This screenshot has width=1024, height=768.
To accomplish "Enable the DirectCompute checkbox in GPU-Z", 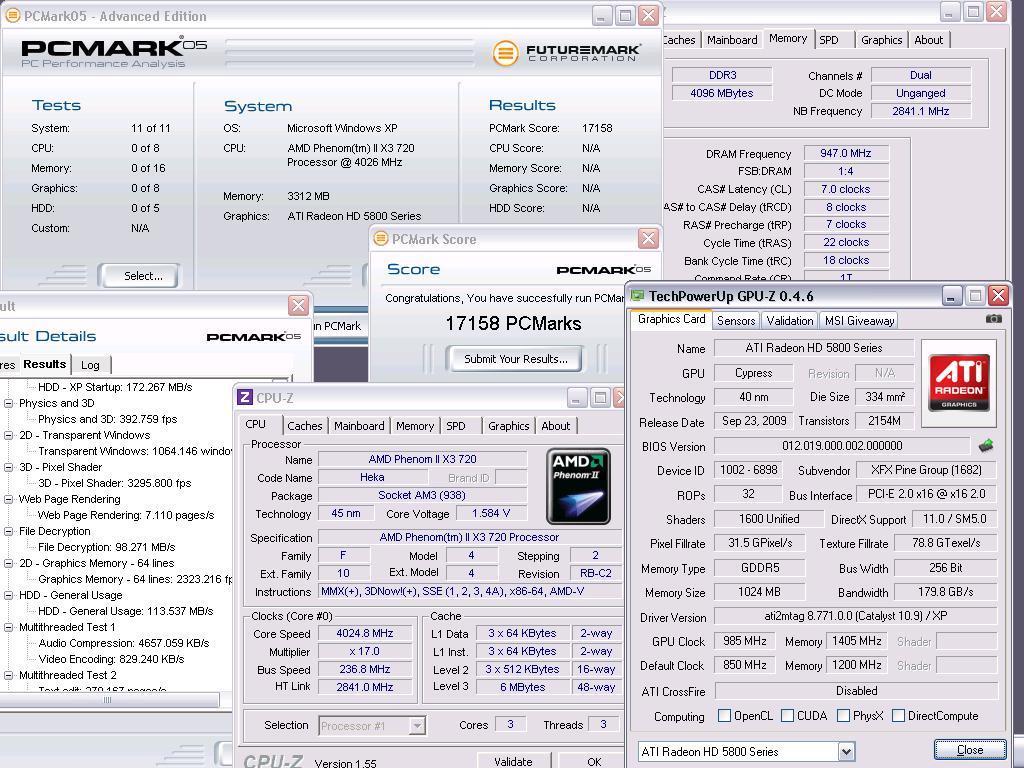I will 899,716.
